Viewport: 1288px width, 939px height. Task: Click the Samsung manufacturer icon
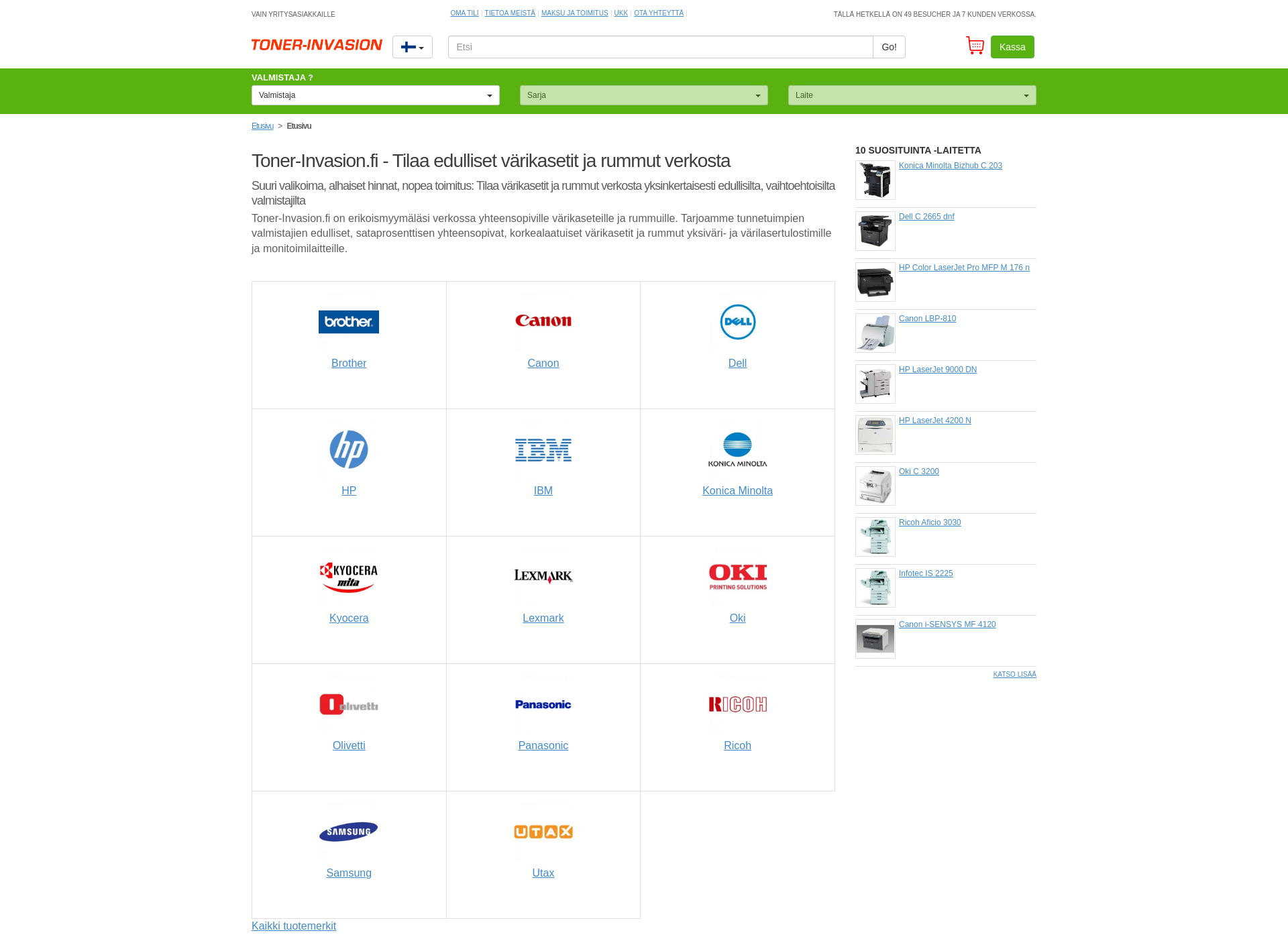tap(348, 832)
